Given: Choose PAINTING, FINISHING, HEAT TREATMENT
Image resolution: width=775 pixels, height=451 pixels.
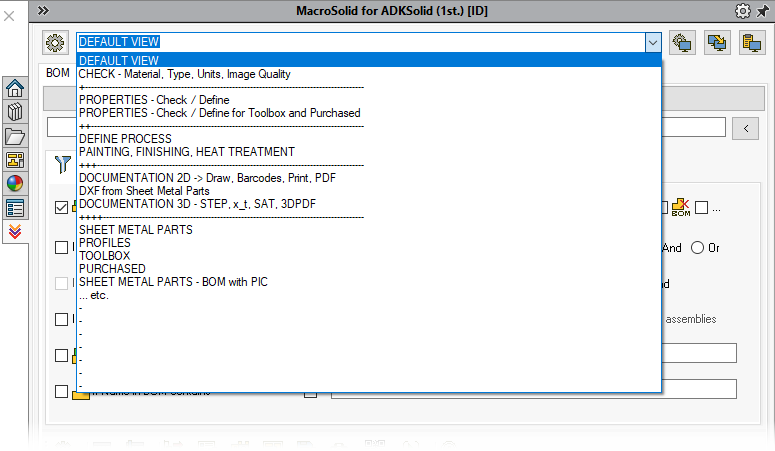Looking at the screenshot, I should 369,152.
